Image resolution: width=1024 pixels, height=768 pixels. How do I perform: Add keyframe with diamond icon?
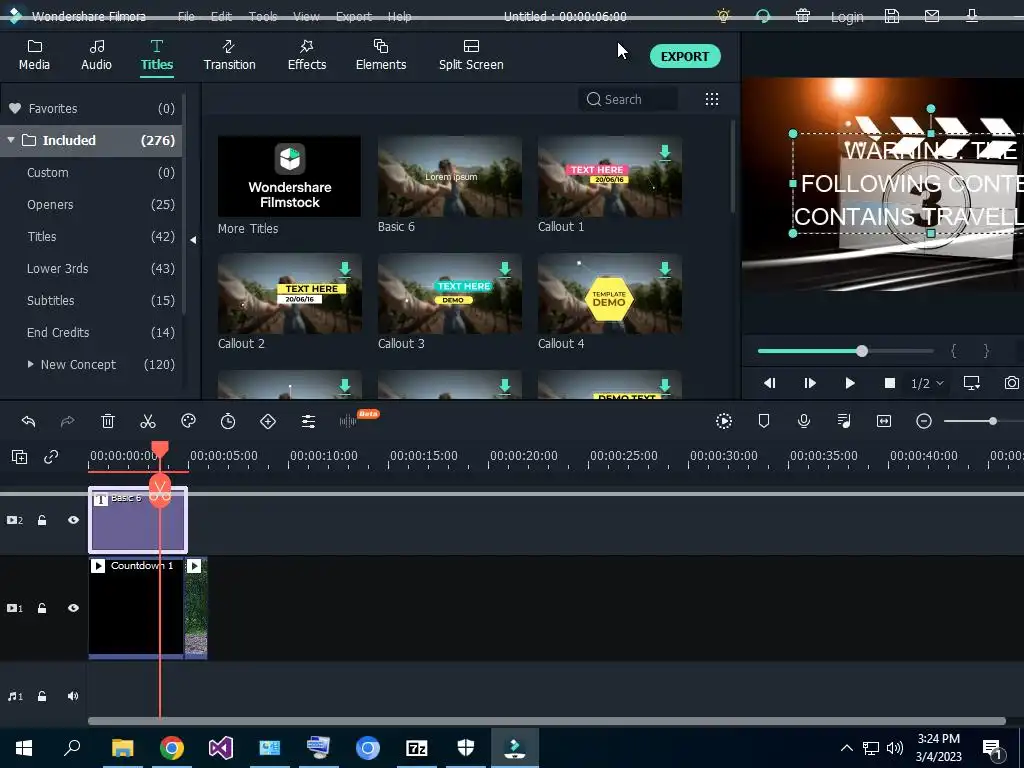[268, 421]
